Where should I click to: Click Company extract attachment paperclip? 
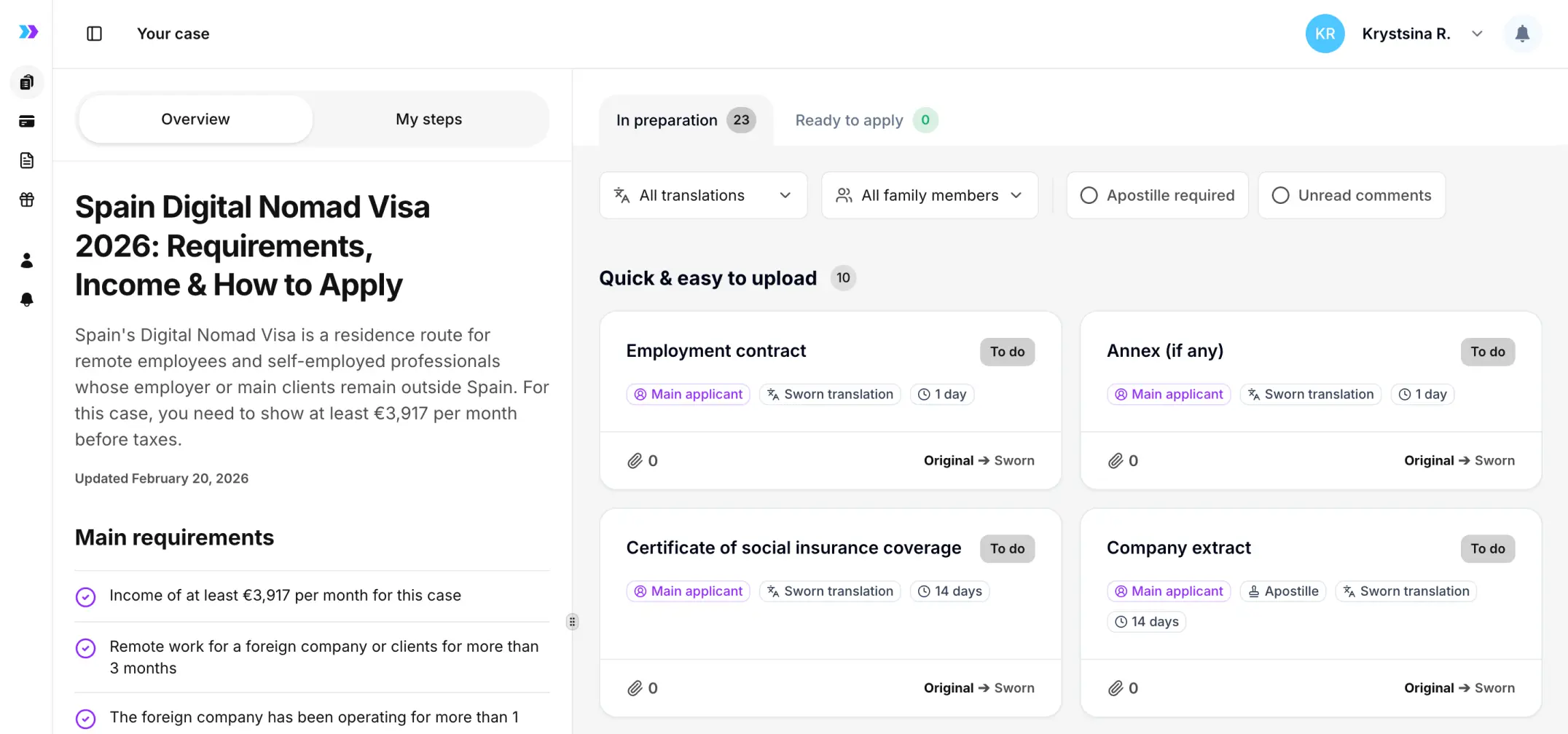[1116, 688]
